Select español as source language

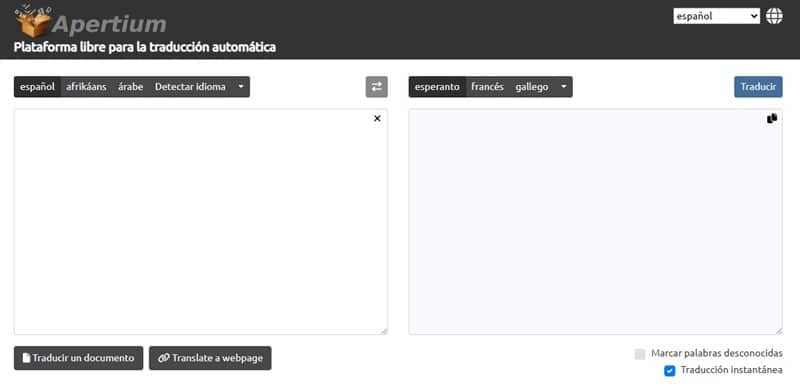pos(37,87)
